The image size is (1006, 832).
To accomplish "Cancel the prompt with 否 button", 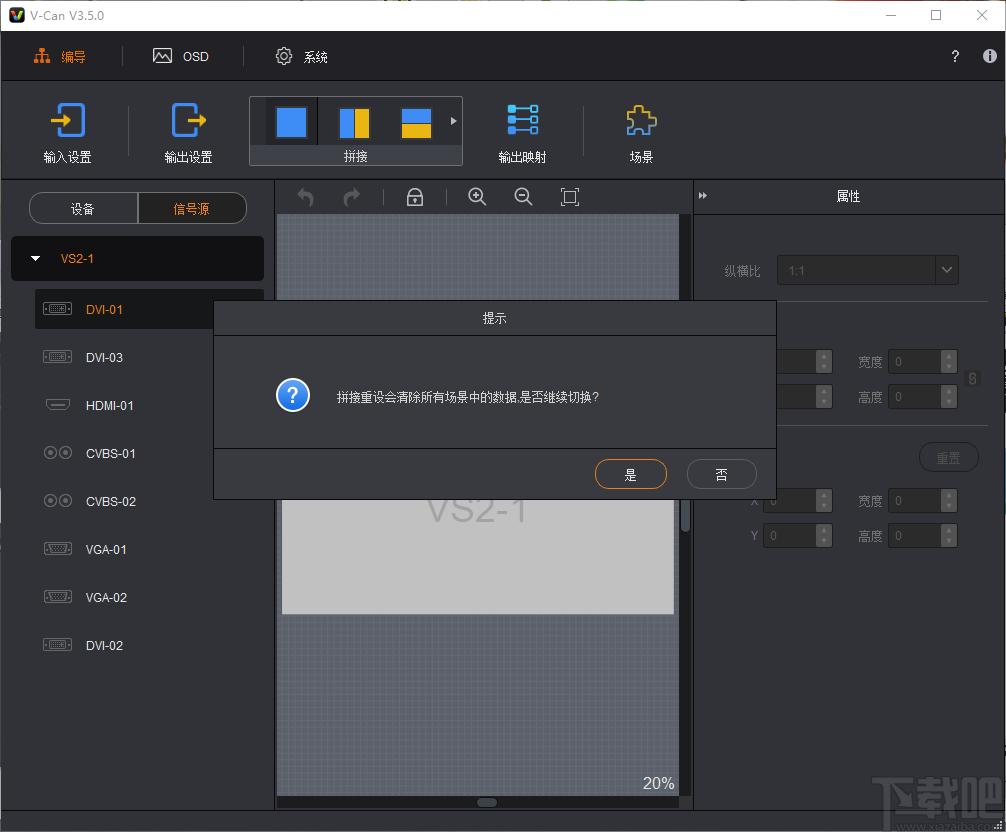I will click(x=721, y=474).
